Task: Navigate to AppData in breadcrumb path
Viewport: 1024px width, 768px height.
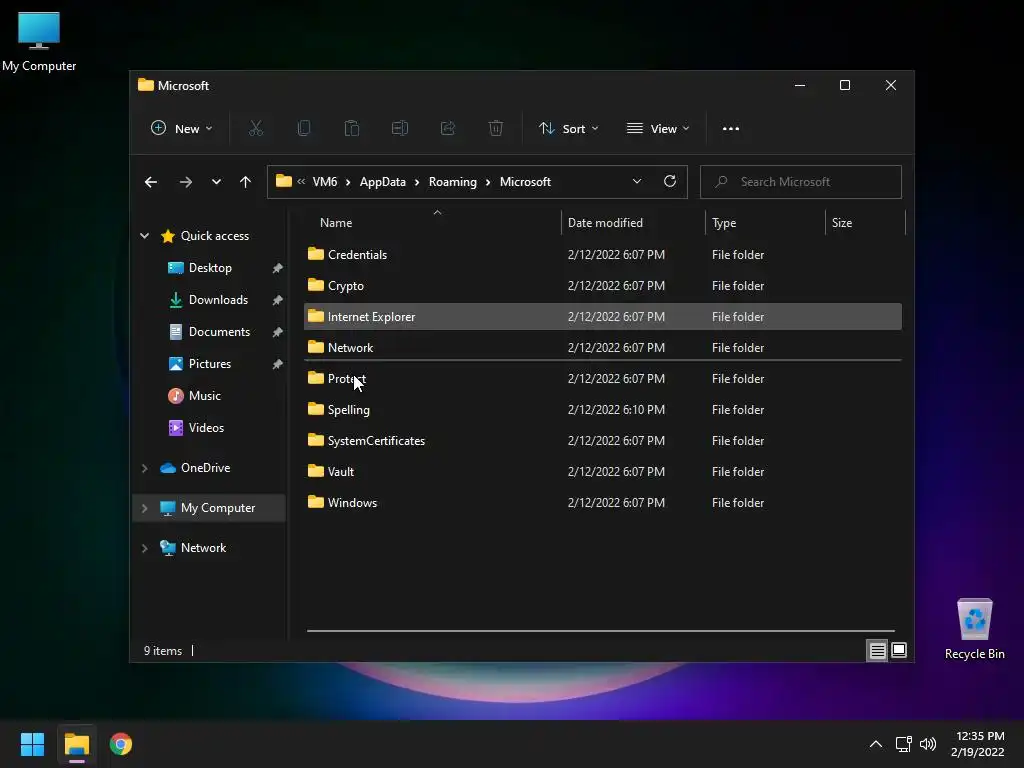Action: coord(383,182)
